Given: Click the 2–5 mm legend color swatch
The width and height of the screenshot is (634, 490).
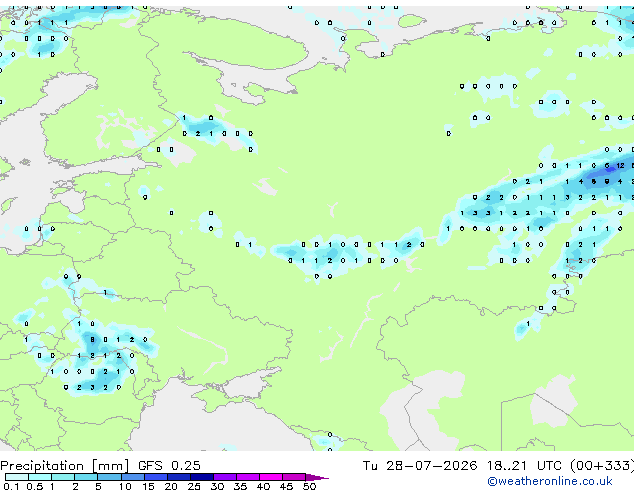Looking at the screenshot, I should coord(86,477).
